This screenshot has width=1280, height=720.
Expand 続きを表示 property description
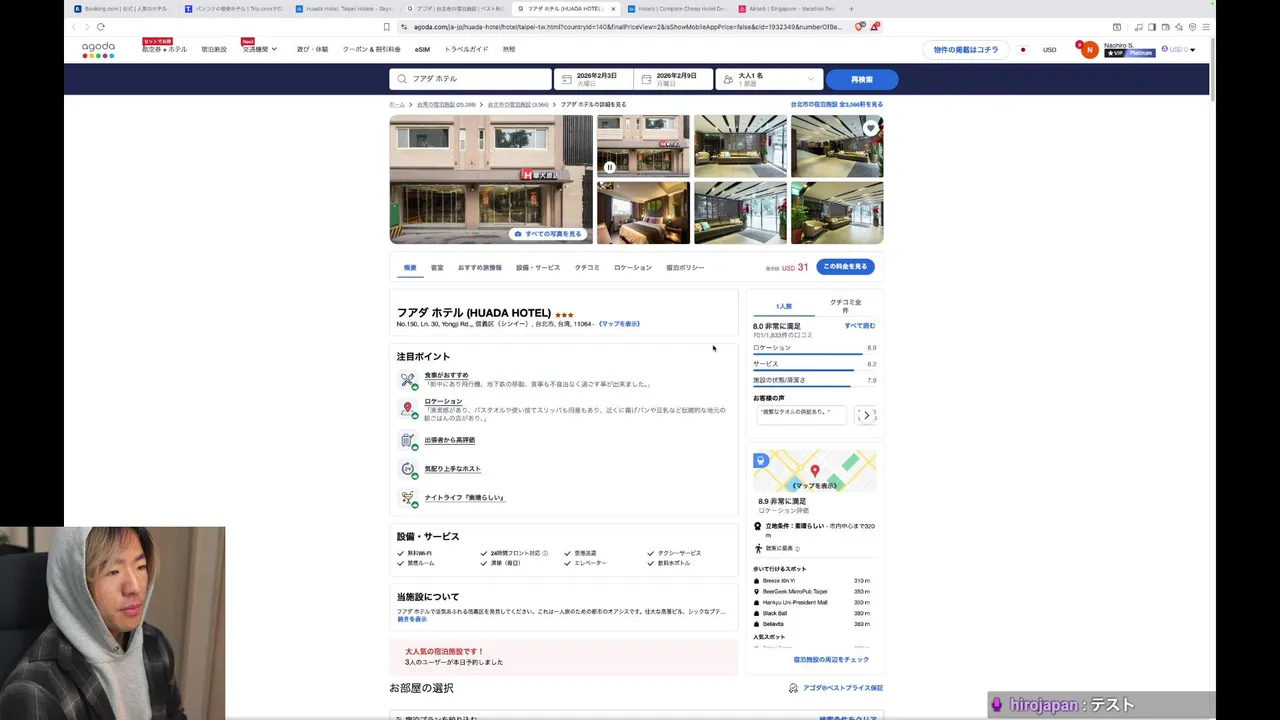(x=412, y=619)
